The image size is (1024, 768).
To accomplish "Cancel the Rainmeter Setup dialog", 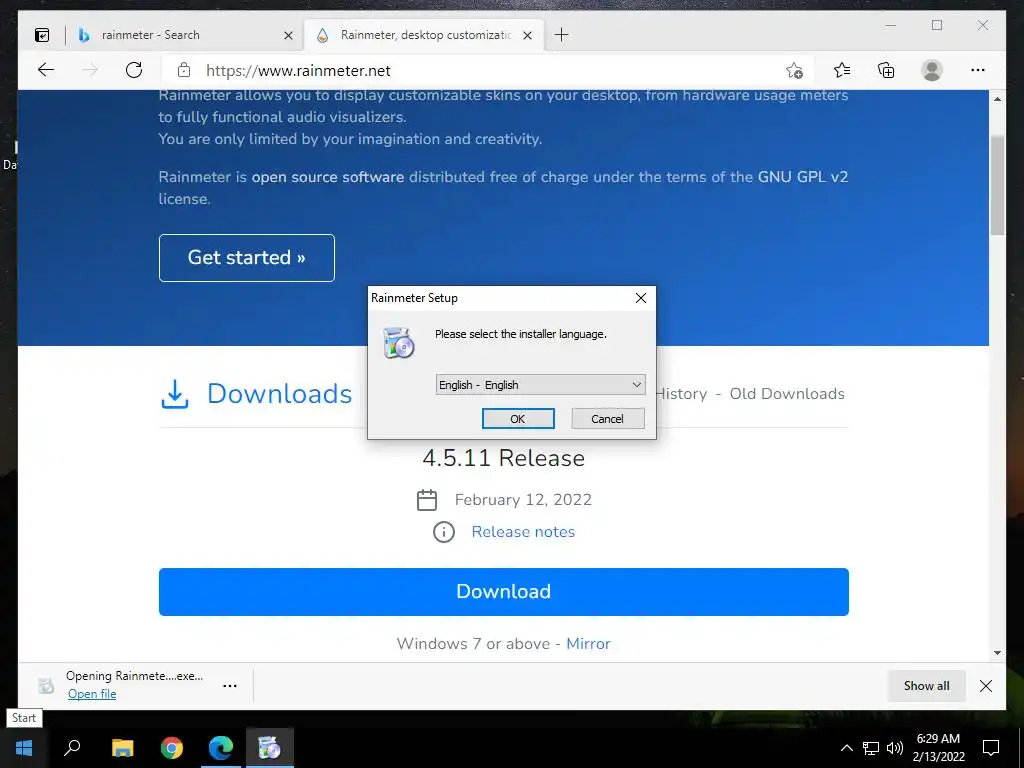I will pyautogui.click(x=607, y=419).
